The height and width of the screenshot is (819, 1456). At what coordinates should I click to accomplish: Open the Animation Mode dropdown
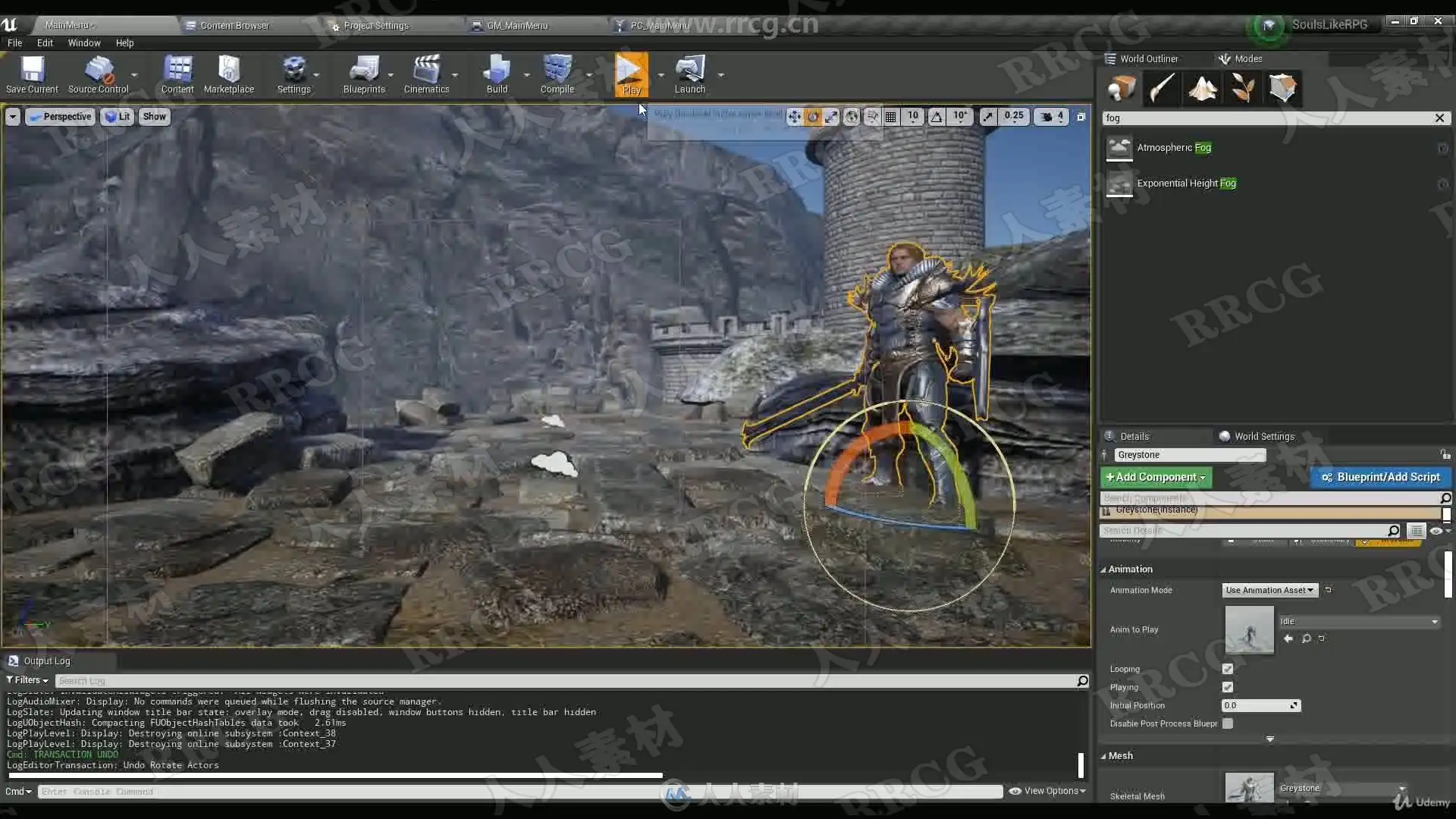click(x=1270, y=590)
